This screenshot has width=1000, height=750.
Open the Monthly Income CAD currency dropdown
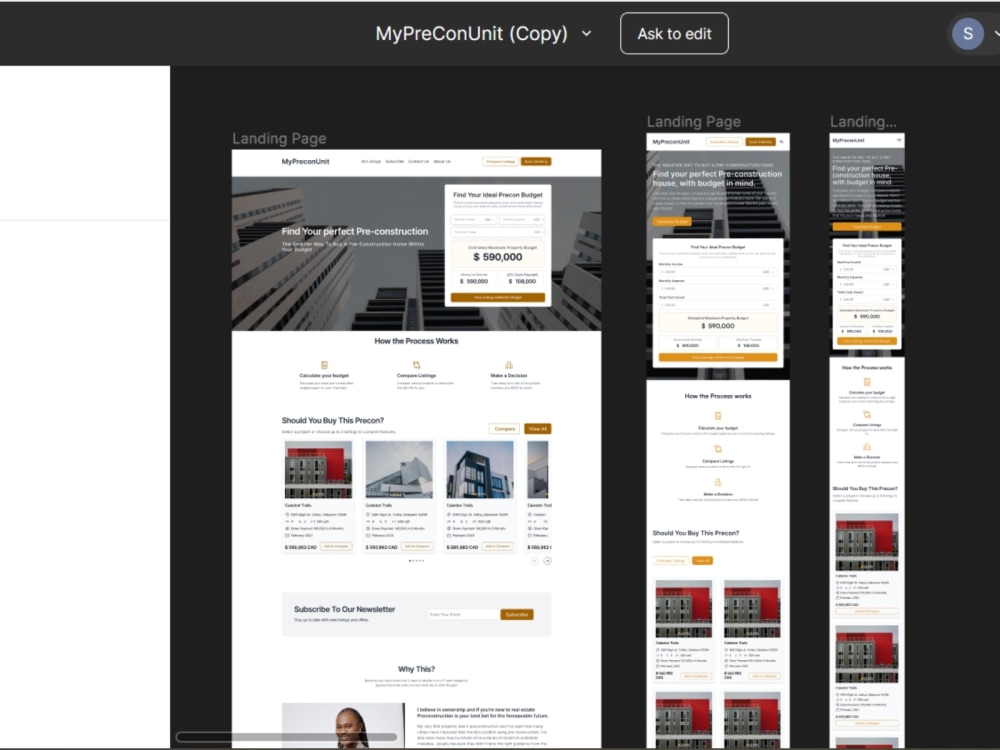491,220
